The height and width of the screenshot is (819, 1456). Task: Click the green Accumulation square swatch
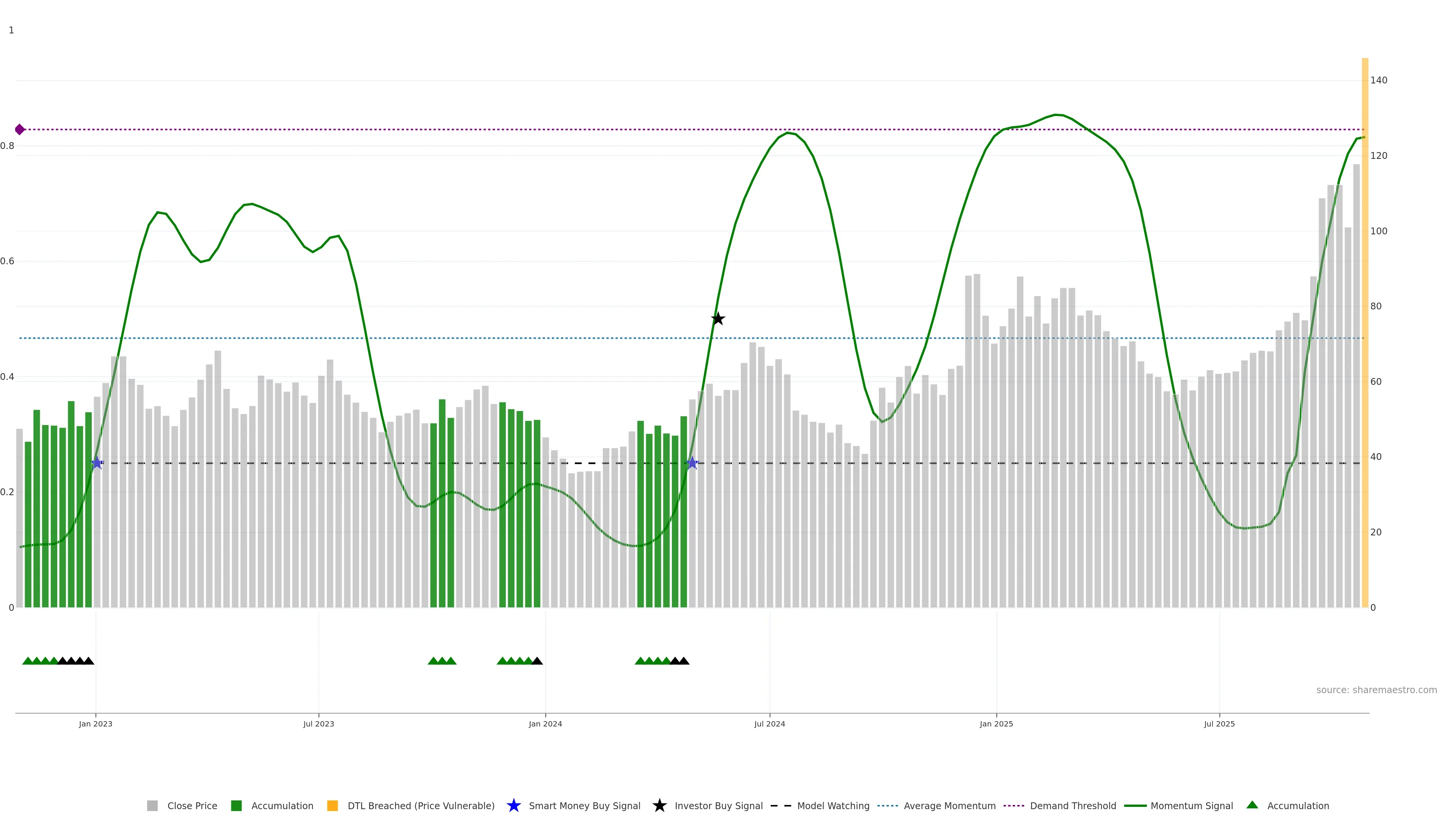[236, 805]
